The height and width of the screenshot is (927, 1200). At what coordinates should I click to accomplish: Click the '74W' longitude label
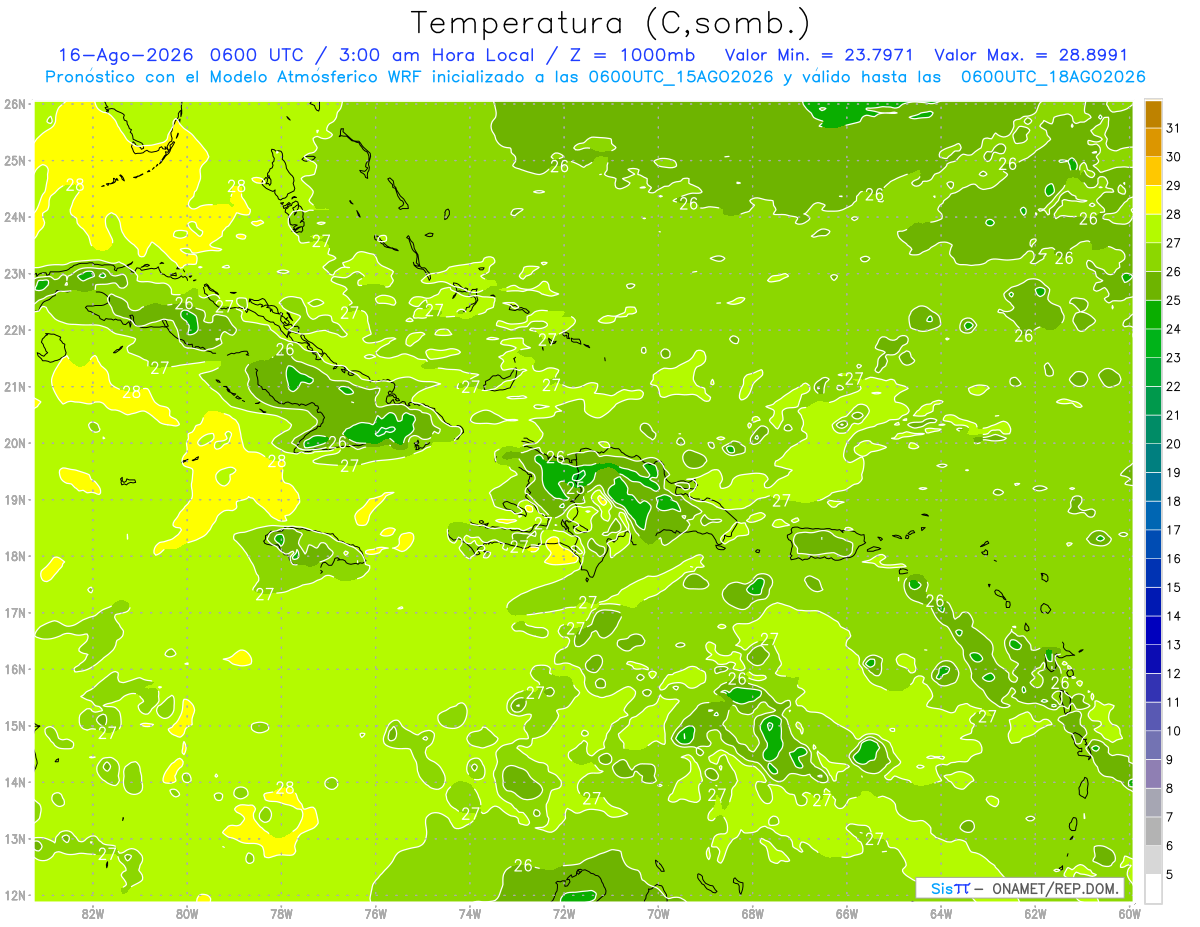click(470, 913)
